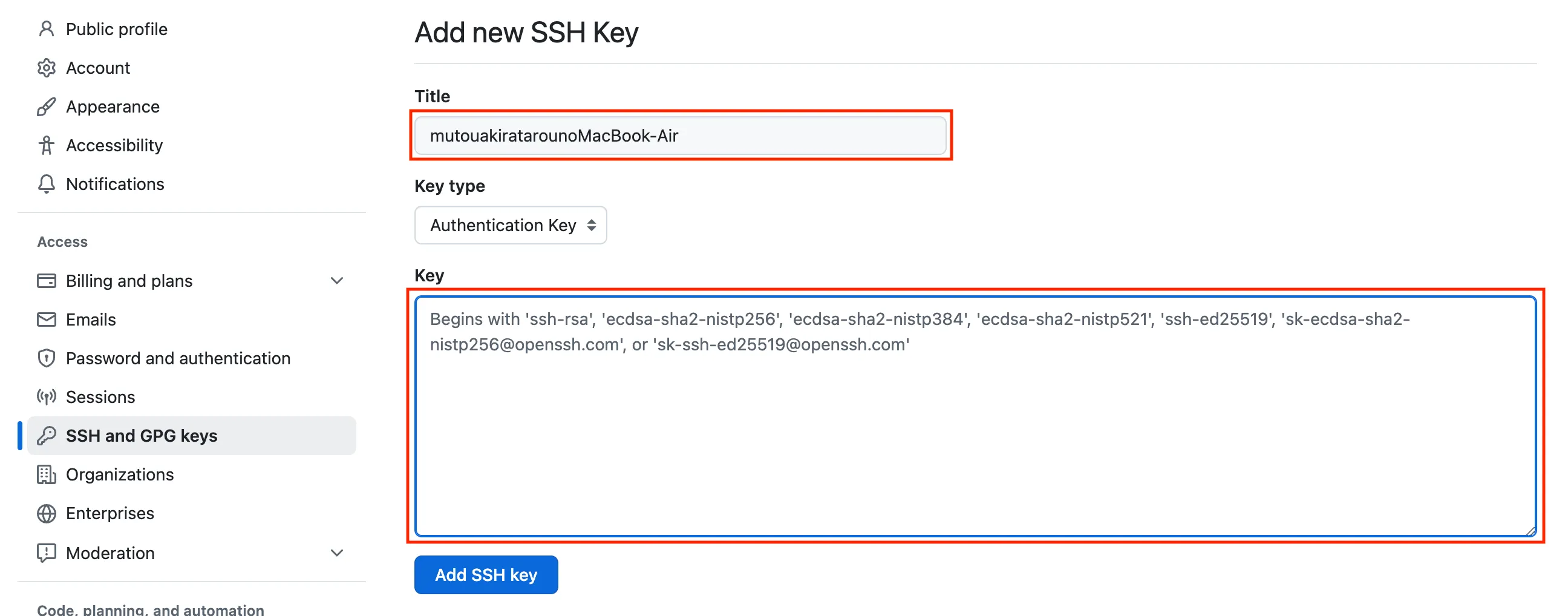
Task: Click the Public profile person icon
Action: tap(46, 28)
